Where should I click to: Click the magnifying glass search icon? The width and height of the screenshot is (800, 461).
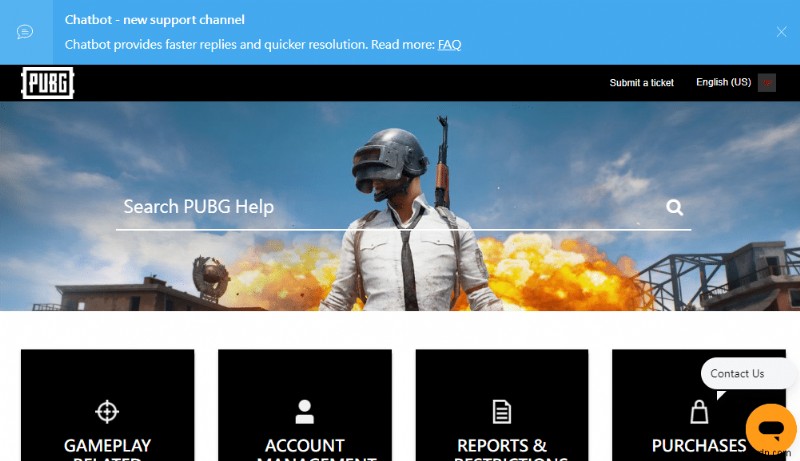pyautogui.click(x=674, y=207)
